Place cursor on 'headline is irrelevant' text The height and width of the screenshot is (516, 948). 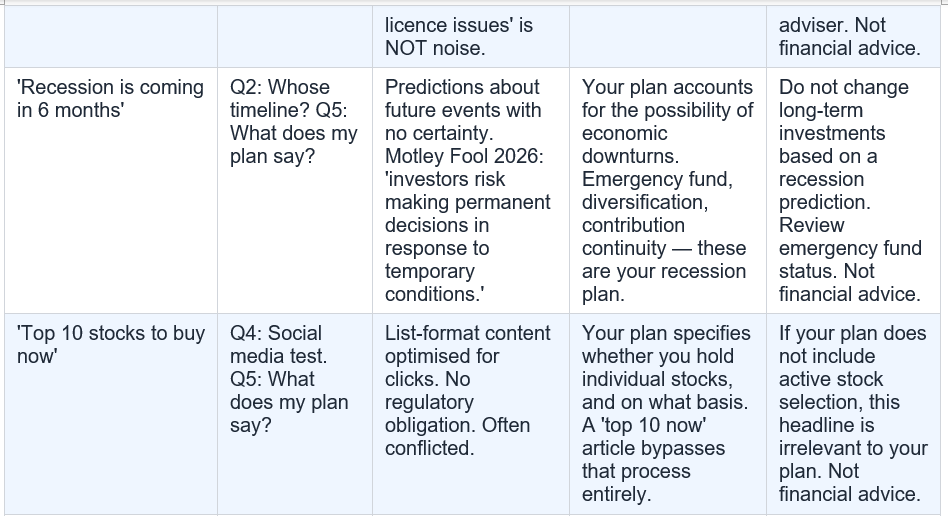[853, 437]
